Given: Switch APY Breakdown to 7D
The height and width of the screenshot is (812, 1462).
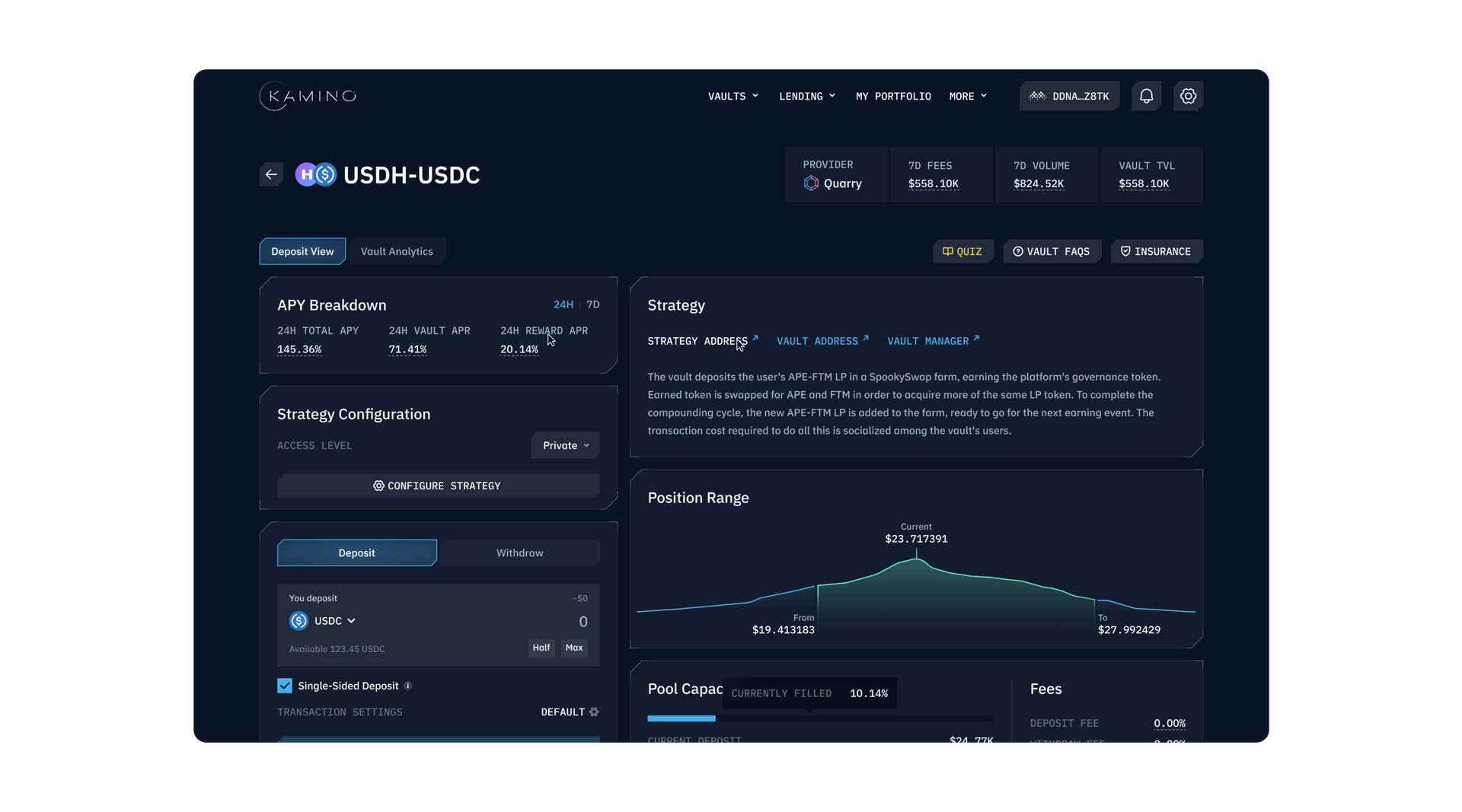Looking at the screenshot, I should (593, 304).
